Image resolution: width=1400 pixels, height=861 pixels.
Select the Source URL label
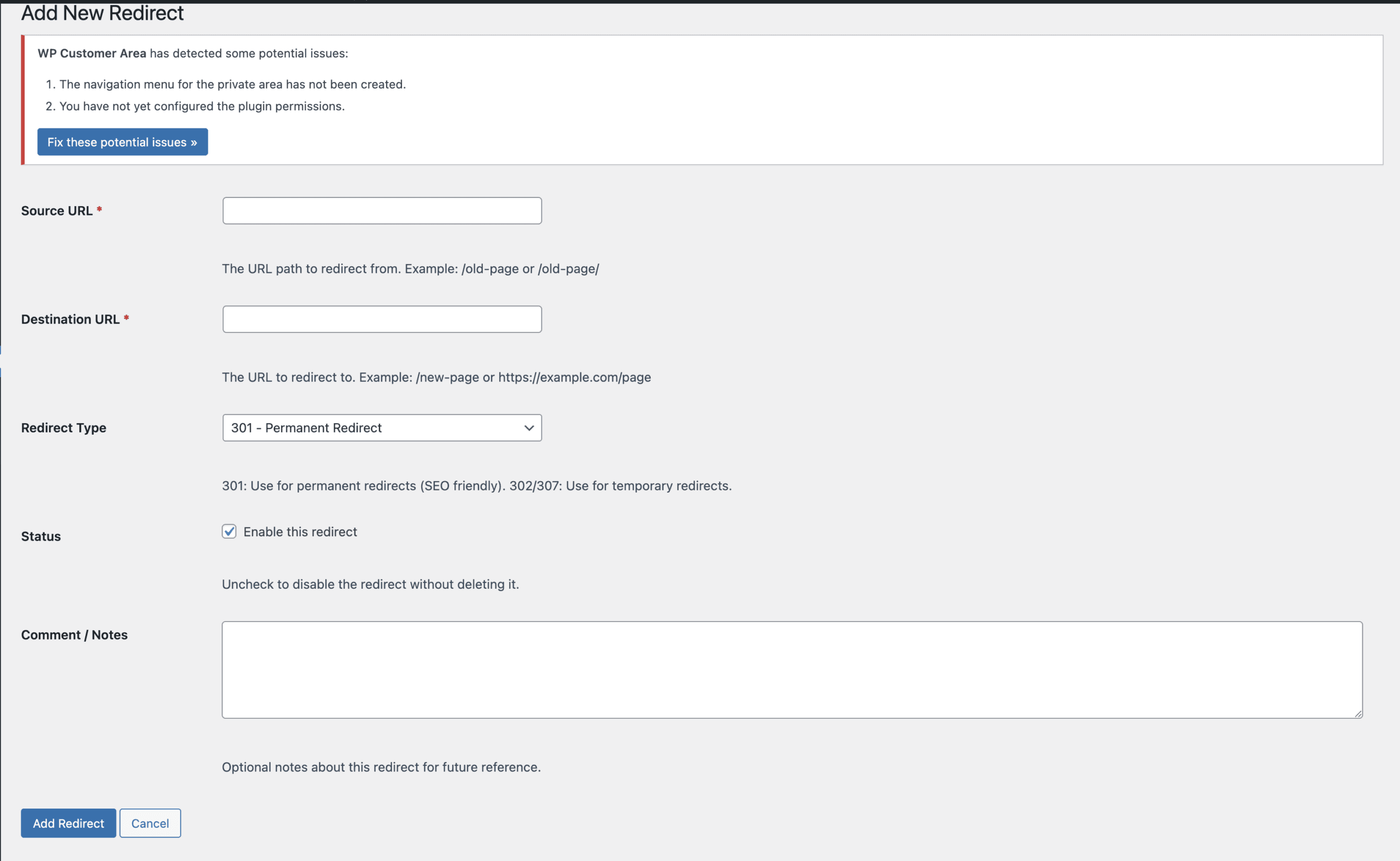[x=57, y=210]
